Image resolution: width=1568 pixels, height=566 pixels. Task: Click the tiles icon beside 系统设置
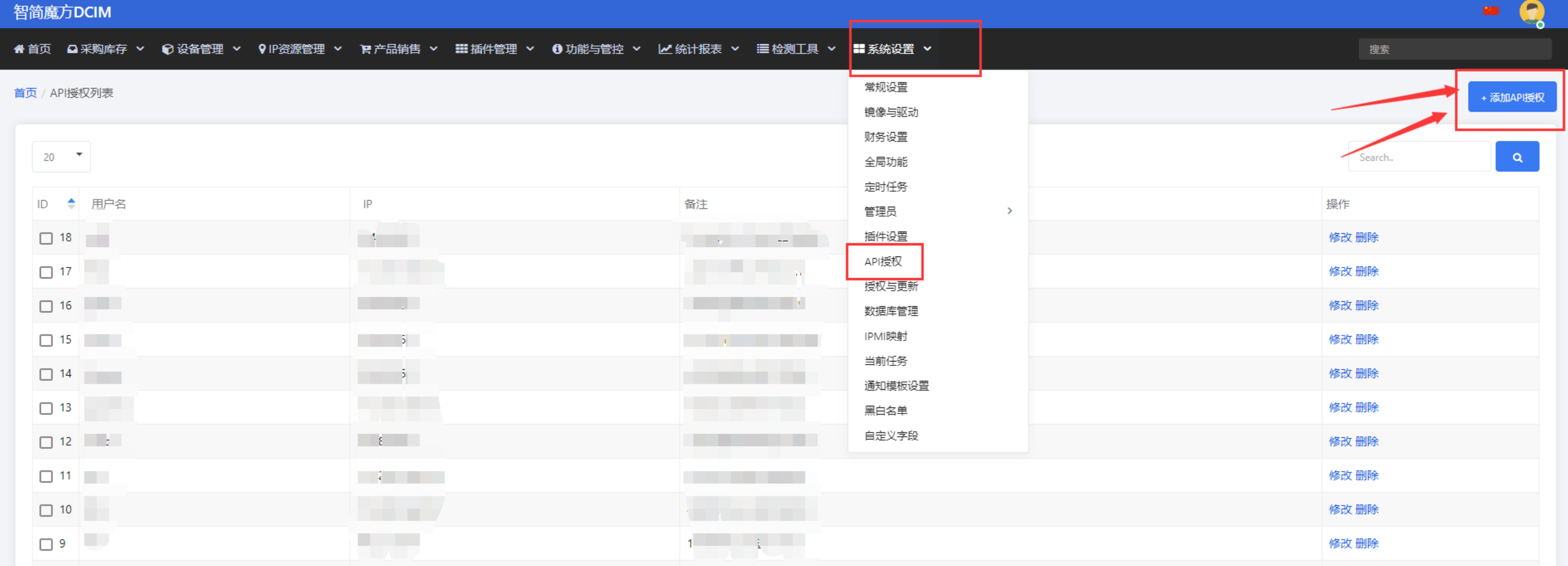pyautogui.click(x=859, y=49)
